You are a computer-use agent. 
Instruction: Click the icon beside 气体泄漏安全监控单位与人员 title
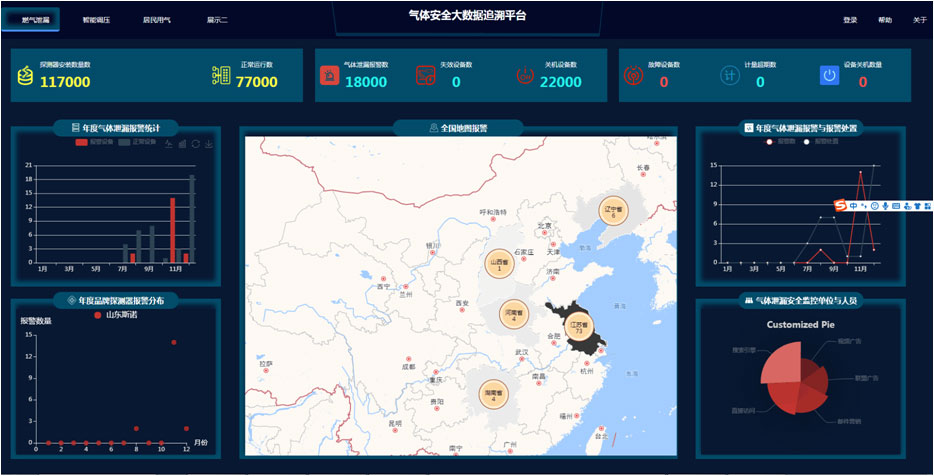tap(749, 301)
